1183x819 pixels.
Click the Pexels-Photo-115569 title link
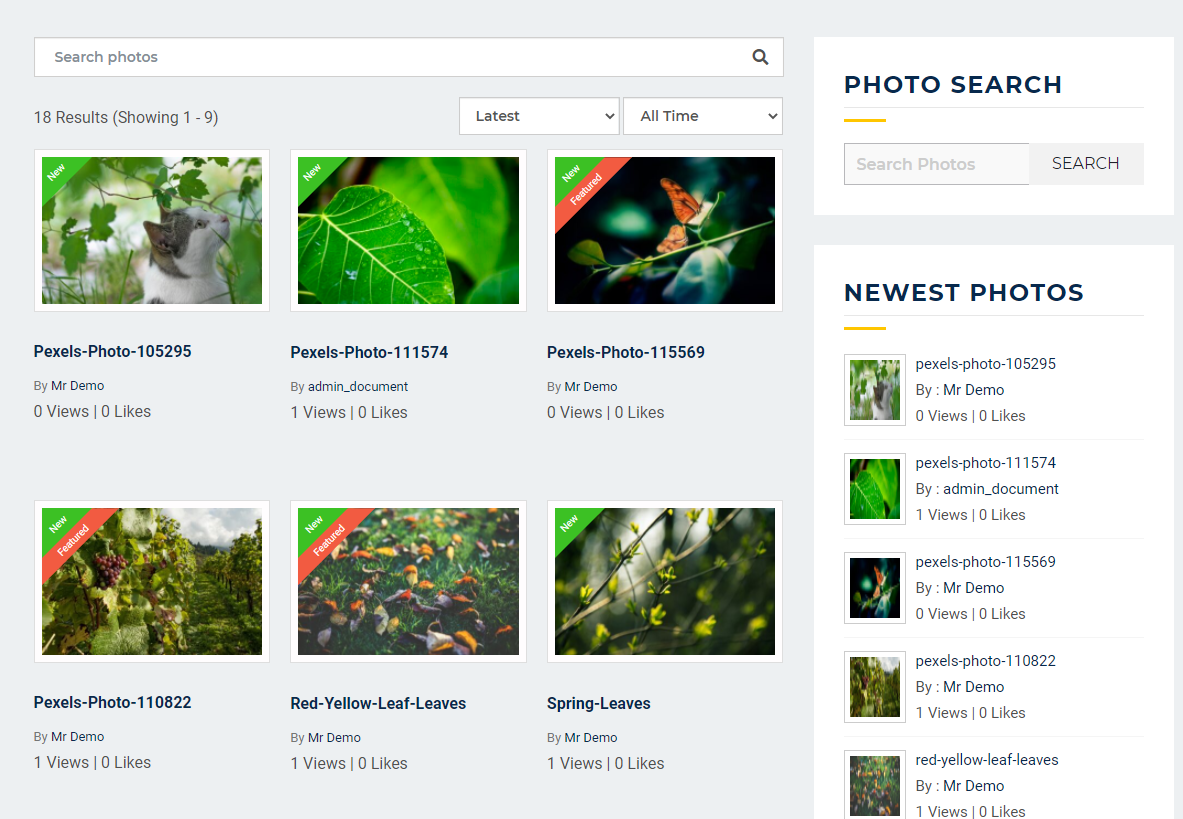(x=625, y=352)
